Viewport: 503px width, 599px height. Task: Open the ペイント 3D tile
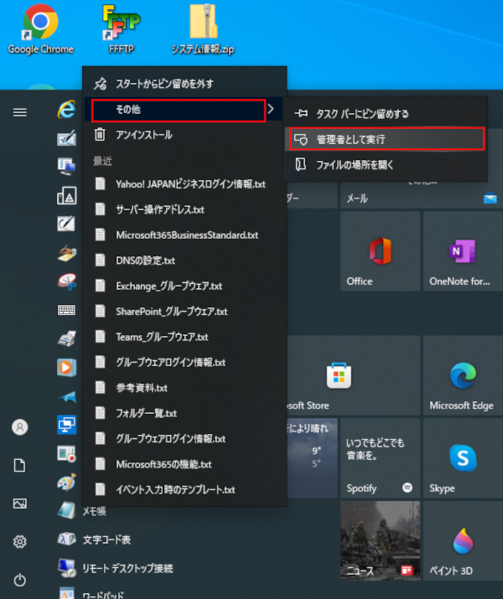463,541
